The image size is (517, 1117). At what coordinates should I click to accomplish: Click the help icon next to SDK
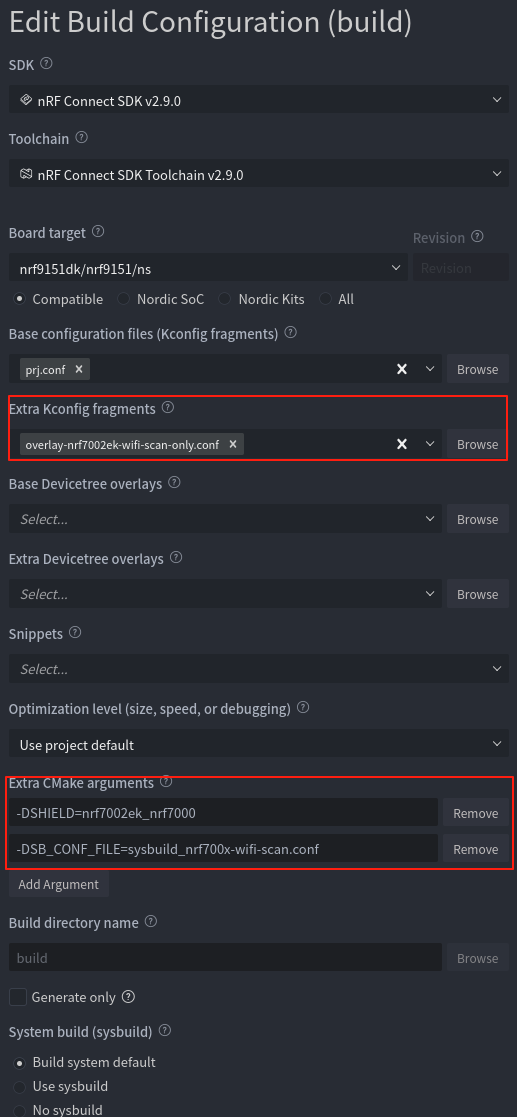click(46, 63)
